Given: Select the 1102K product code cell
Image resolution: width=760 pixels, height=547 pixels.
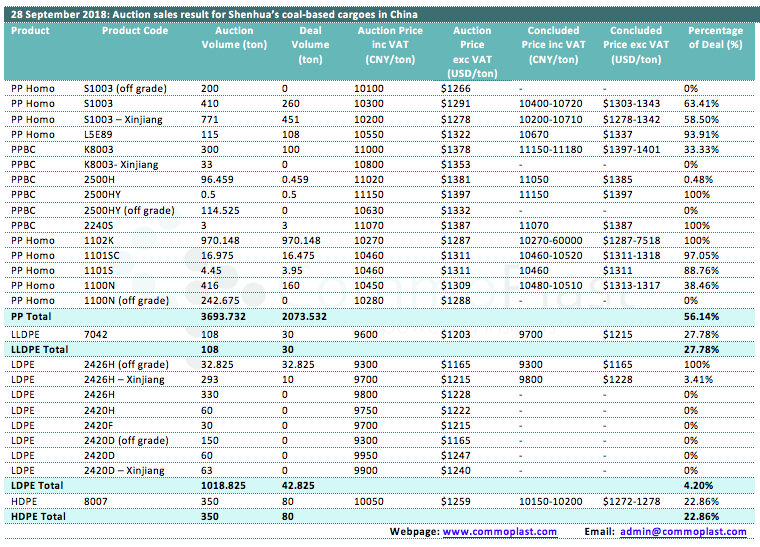Looking at the screenshot, I should (x=99, y=240).
